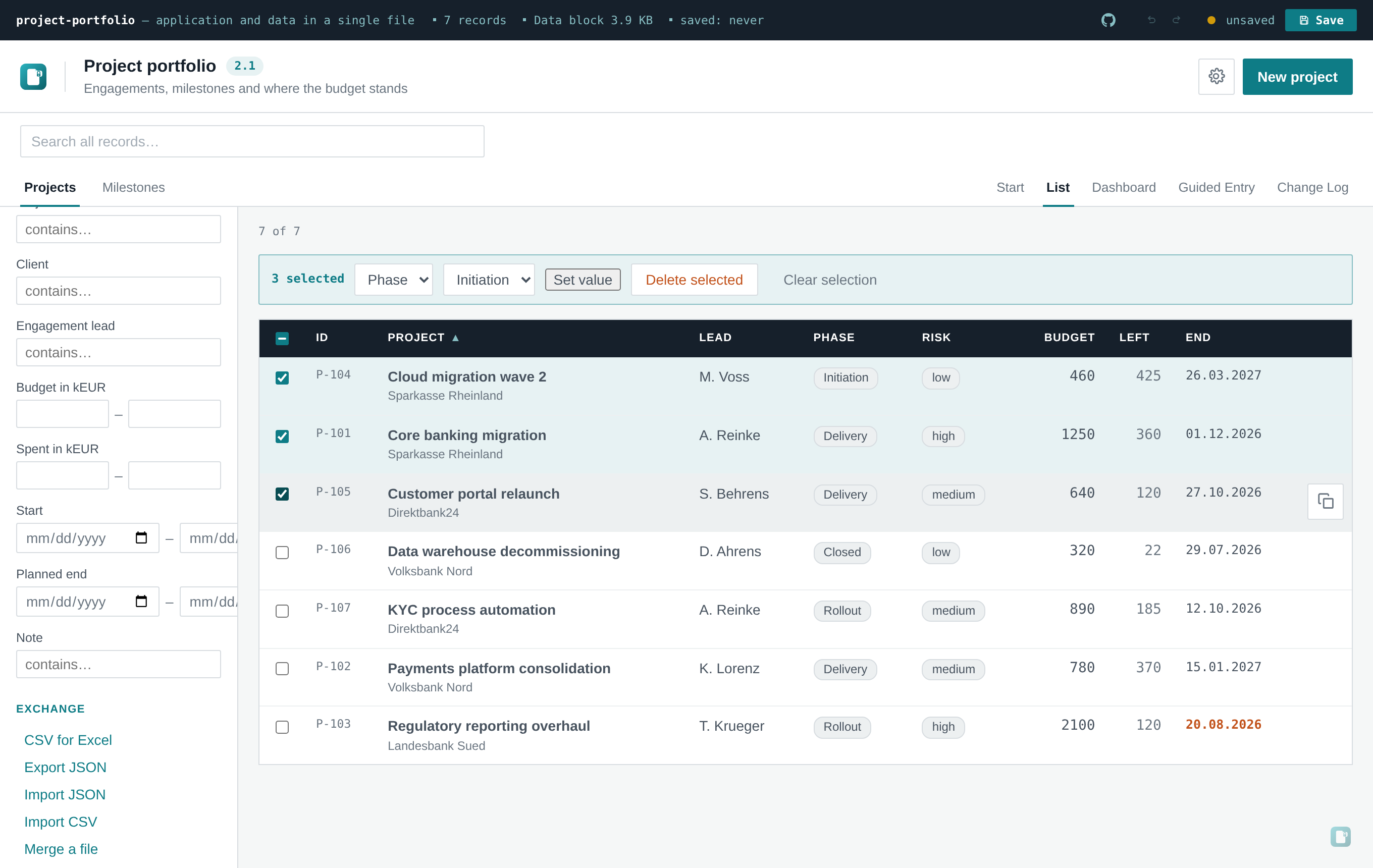Switch to the Projects tab
Image resolution: width=1373 pixels, height=868 pixels.
(x=49, y=188)
